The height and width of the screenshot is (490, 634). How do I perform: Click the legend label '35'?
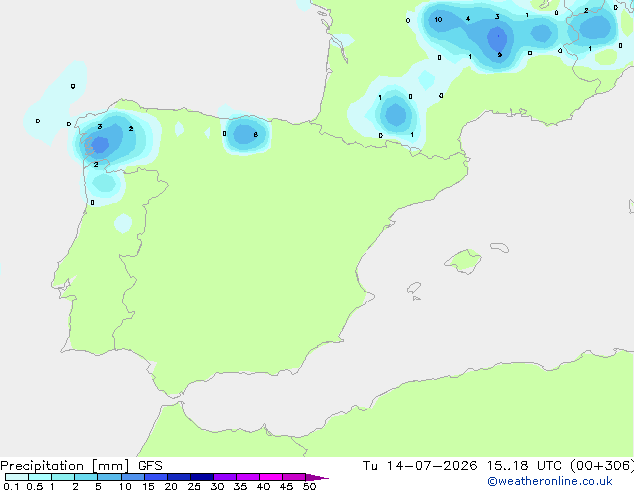(240, 486)
